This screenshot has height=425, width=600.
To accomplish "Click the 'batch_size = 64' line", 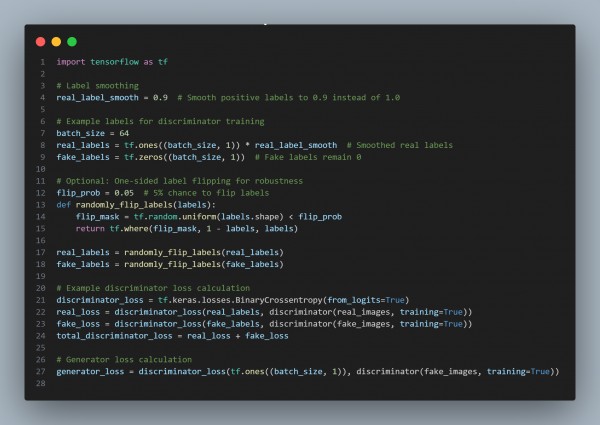I will click(93, 133).
